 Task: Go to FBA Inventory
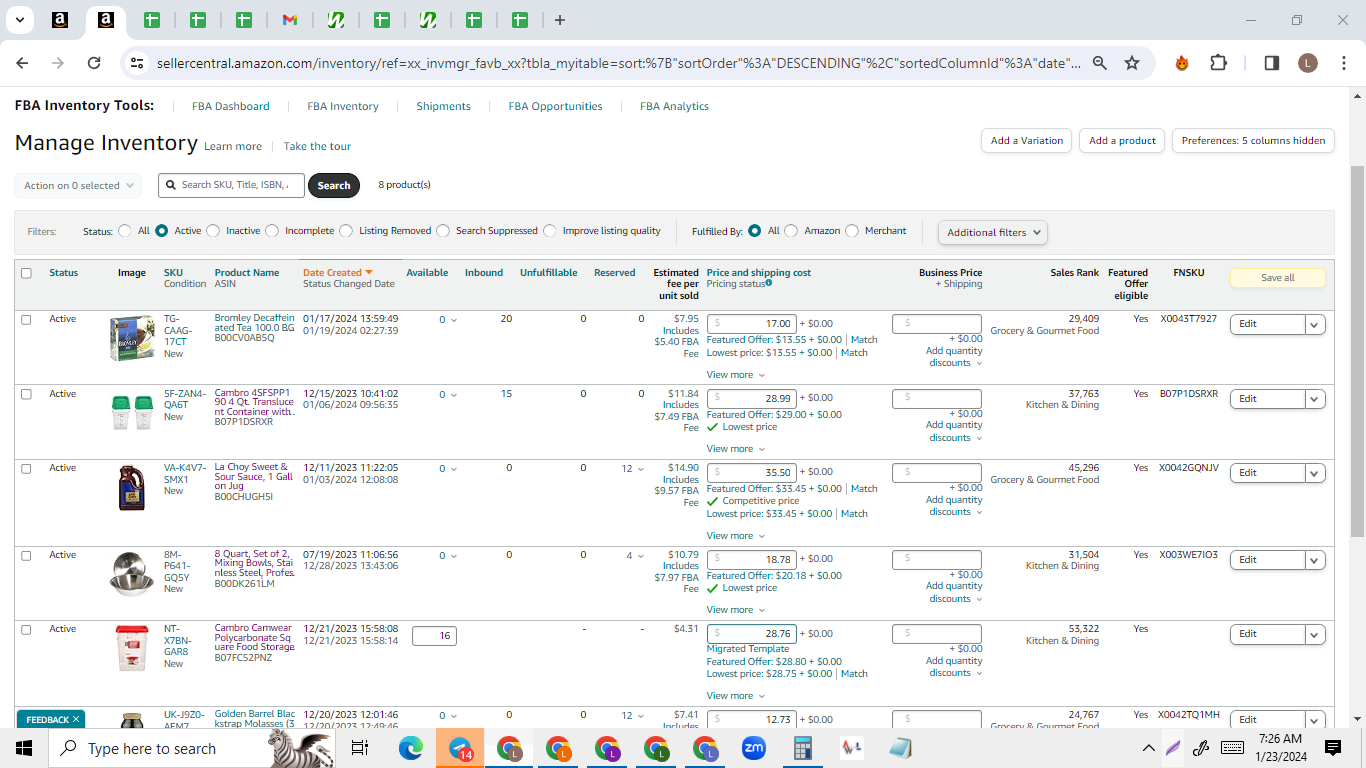pyautogui.click(x=343, y=106)
